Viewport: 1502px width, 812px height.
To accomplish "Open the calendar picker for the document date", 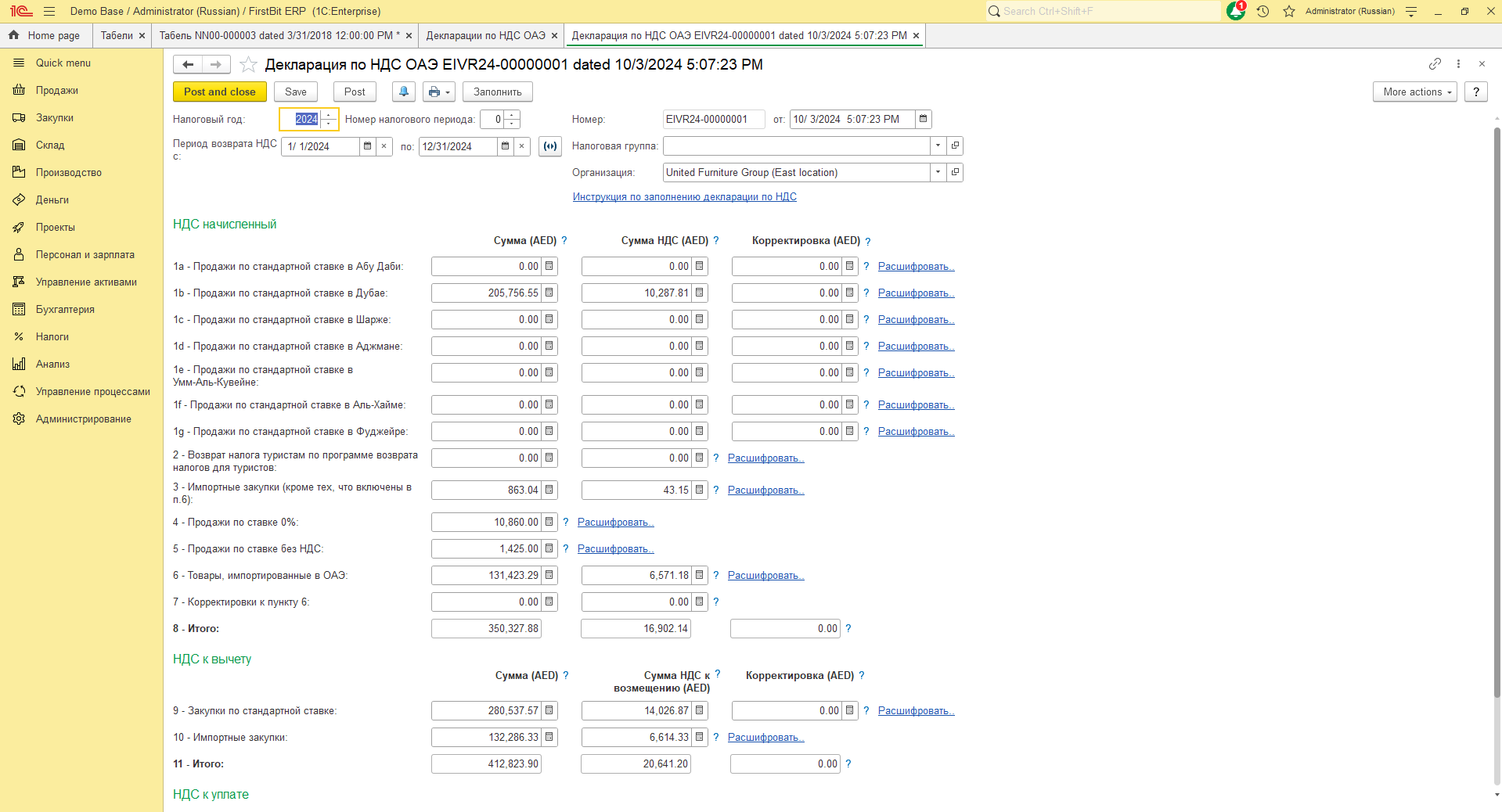I will [x=924, y=120].
